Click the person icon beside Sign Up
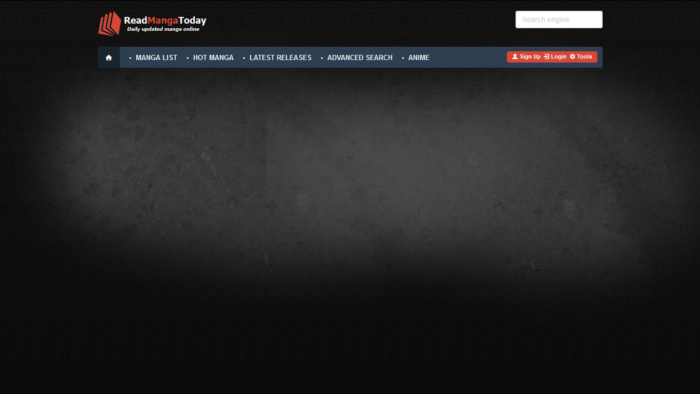 [x=515, y=57]
